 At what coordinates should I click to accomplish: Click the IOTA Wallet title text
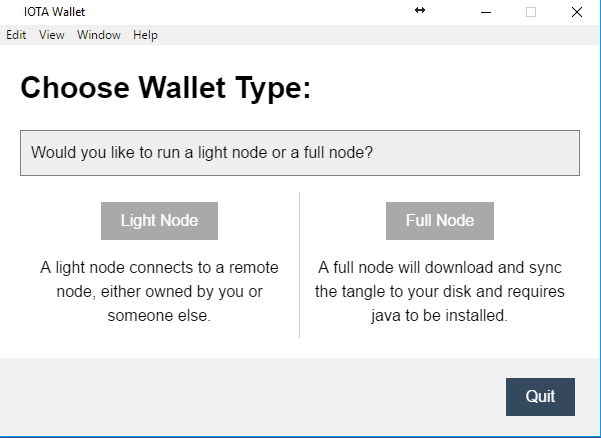[54, 12]
